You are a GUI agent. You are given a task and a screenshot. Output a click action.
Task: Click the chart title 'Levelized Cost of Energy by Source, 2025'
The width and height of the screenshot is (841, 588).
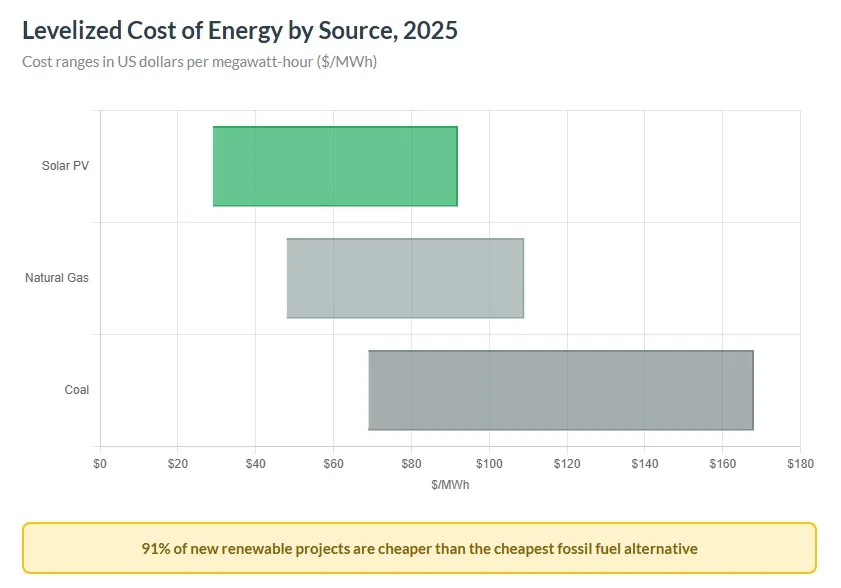[240, 30]
